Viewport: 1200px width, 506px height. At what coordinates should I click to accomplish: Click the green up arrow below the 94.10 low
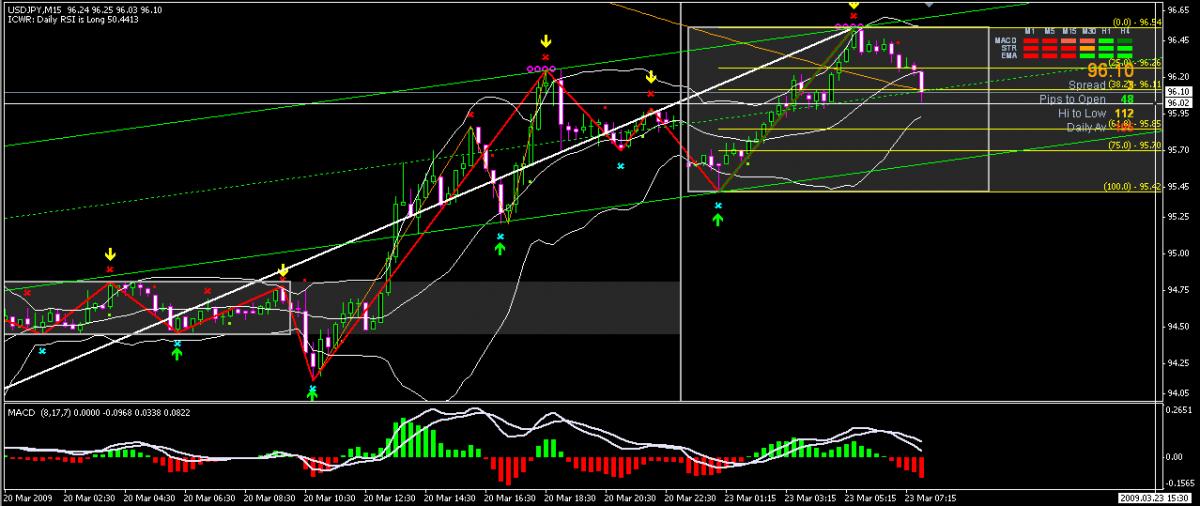[312, 395]
